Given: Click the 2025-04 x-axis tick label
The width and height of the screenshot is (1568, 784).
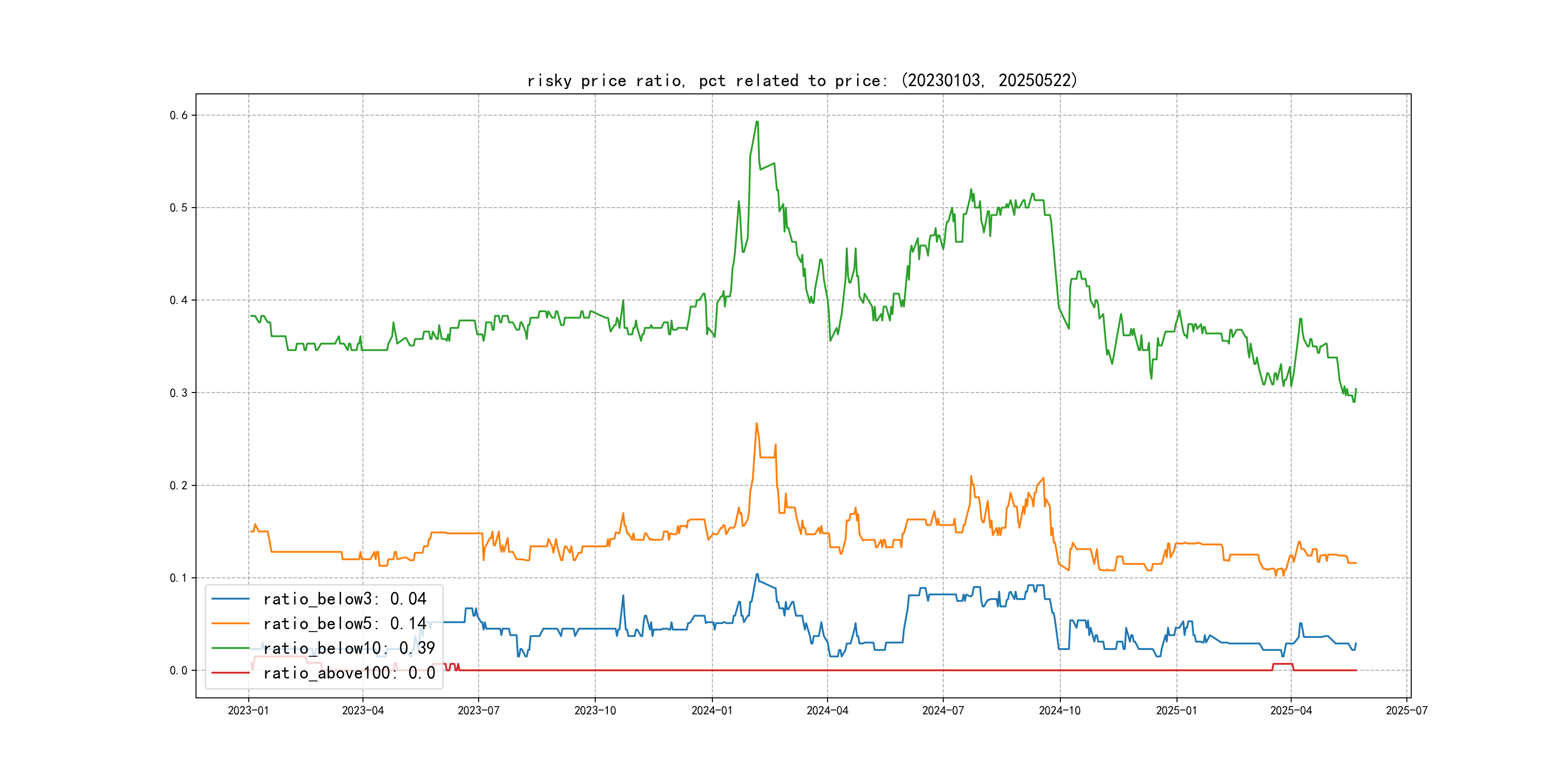Looking at the screenshot, I should (1291, 711).
